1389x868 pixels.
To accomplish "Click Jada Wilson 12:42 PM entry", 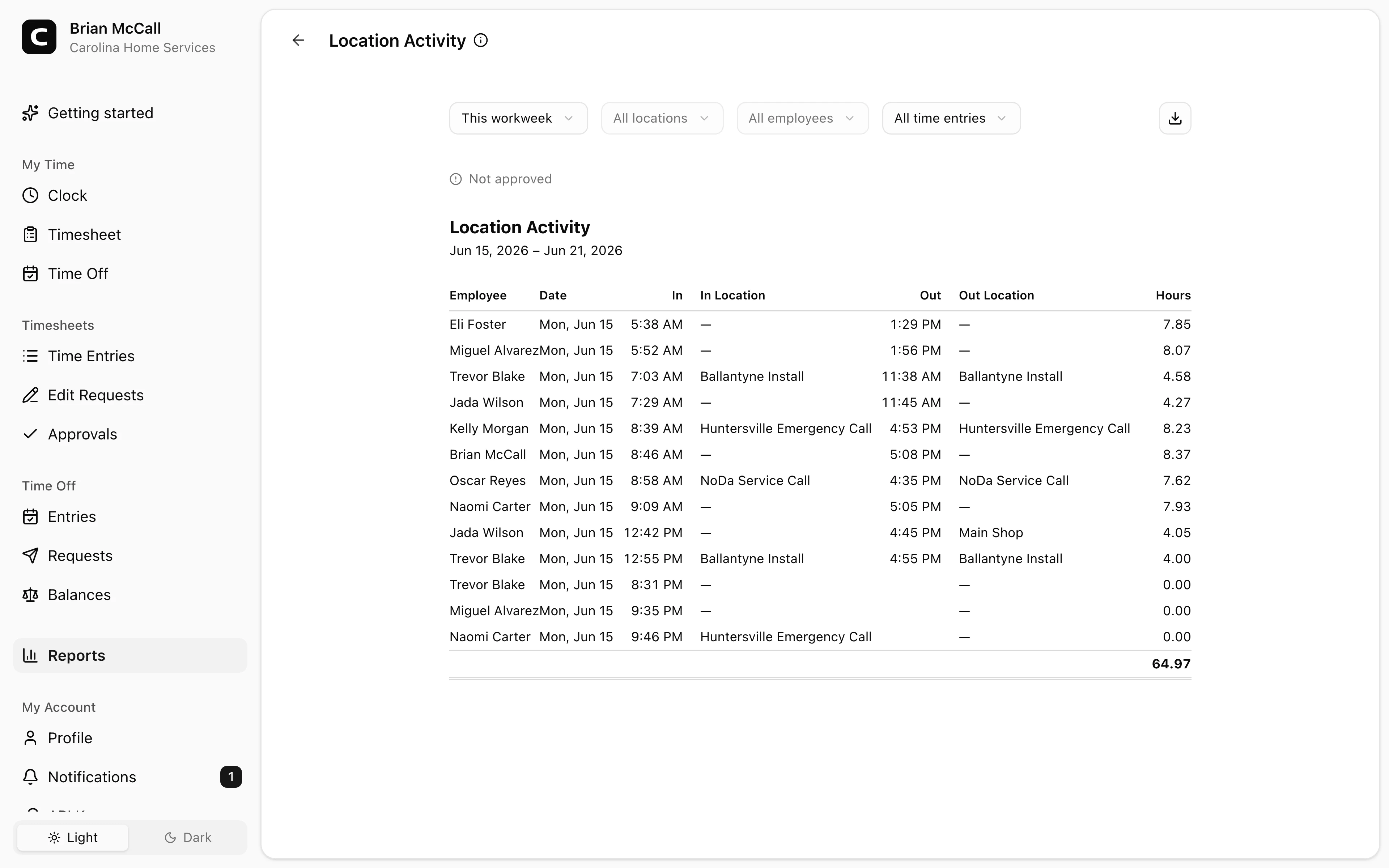I will click(x=820, y=533).
